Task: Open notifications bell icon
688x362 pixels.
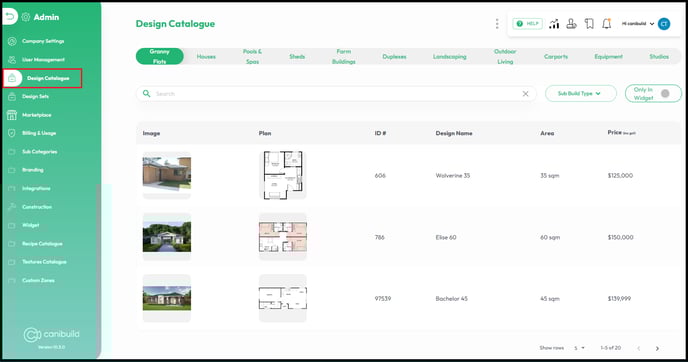Action: coord(606,24)
